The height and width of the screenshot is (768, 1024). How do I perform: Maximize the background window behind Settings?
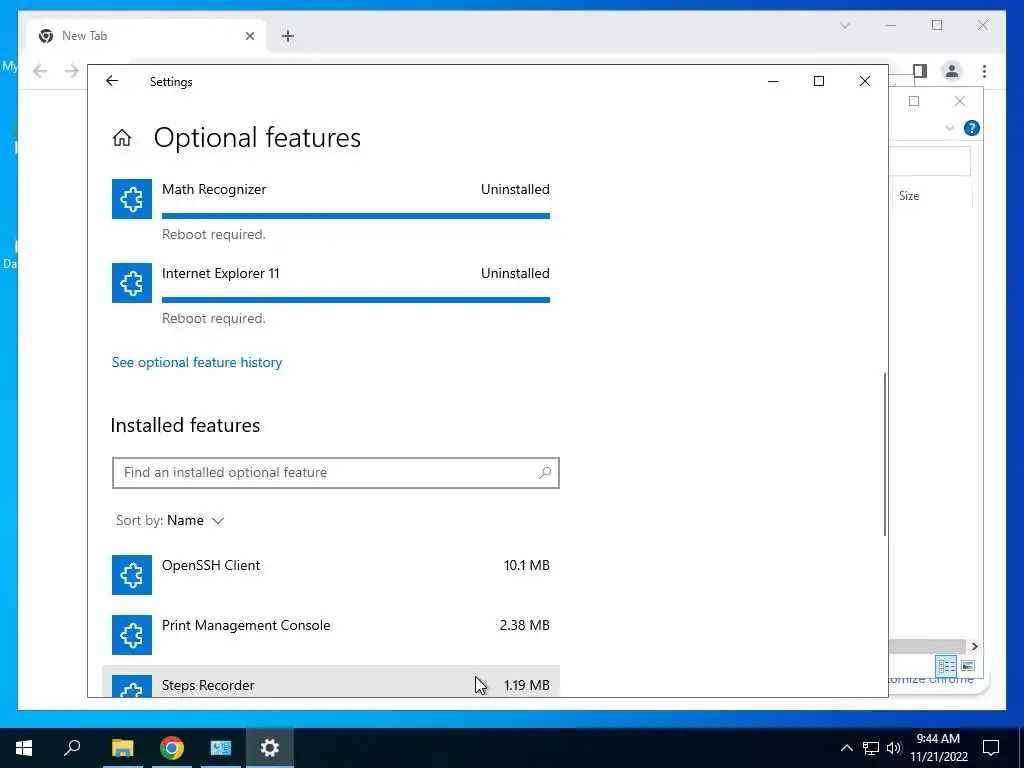point(914,101)
